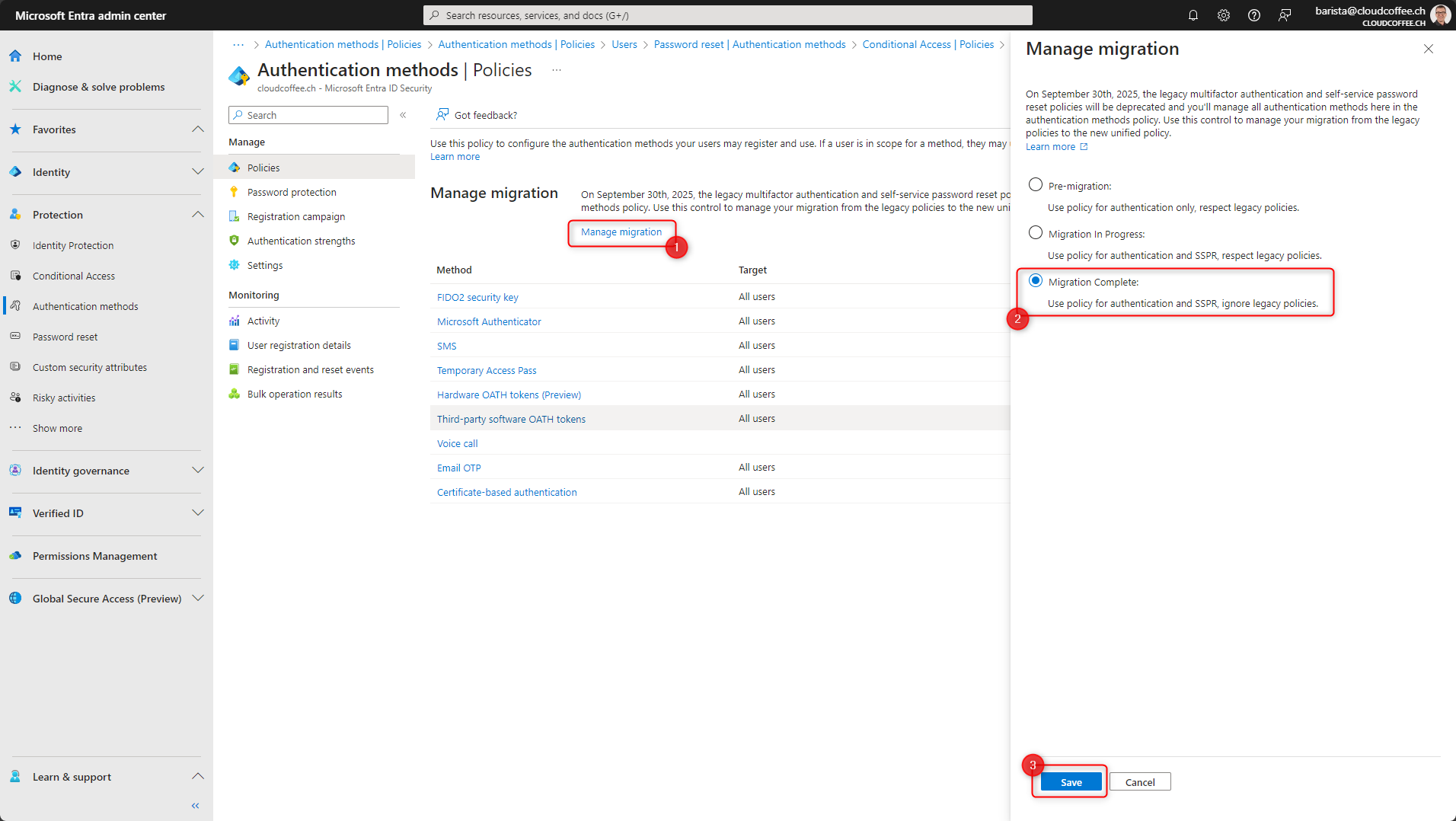This screenshot has height=821, width=1456.
Task: Open Users breadcrumb entry
Action: click(x=624, y=44)
